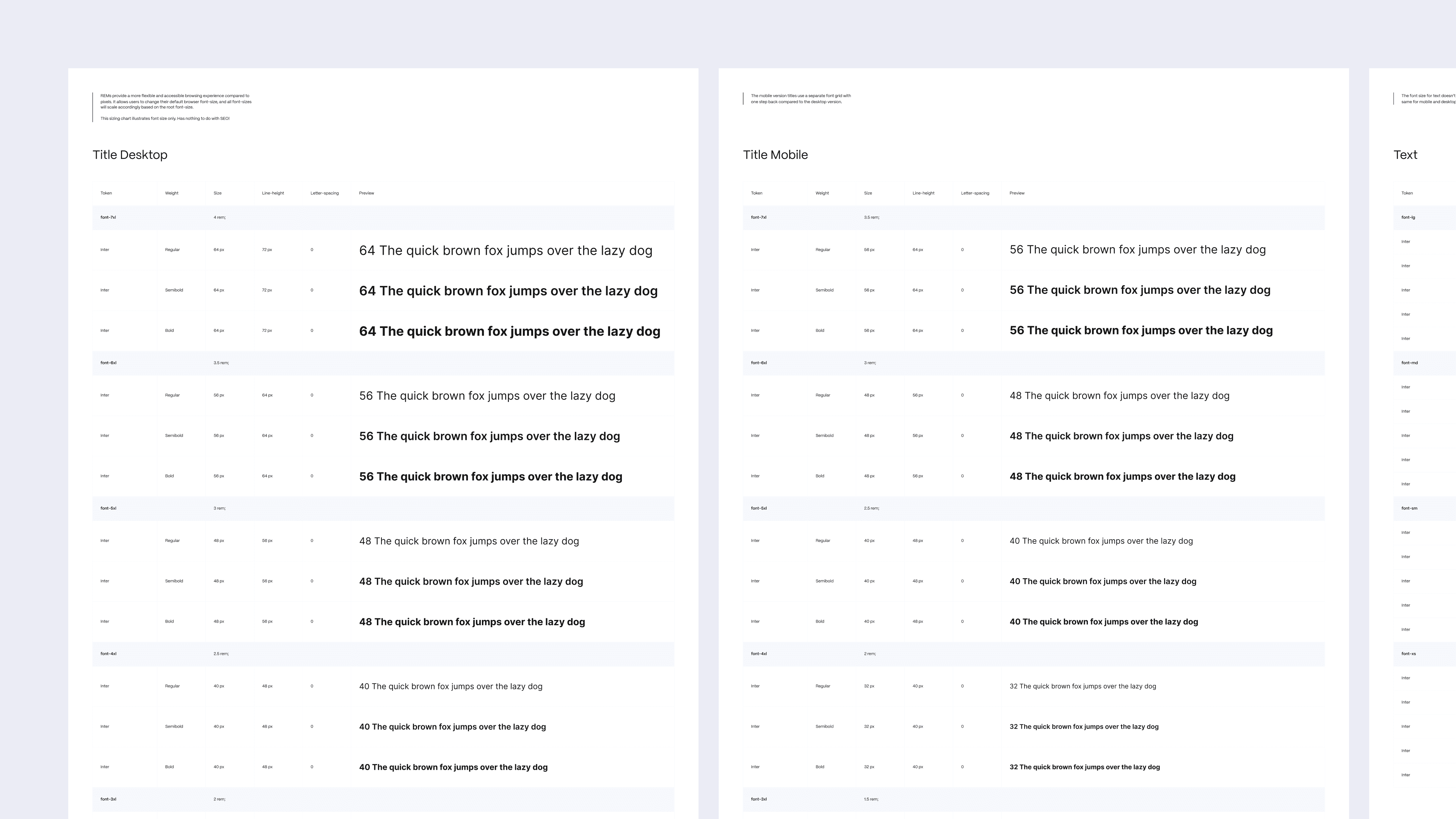The width and height of the screenshot is (1456, 819).
Task: Select the sizing chart SEO note line
Action: (x=165, y=119)
